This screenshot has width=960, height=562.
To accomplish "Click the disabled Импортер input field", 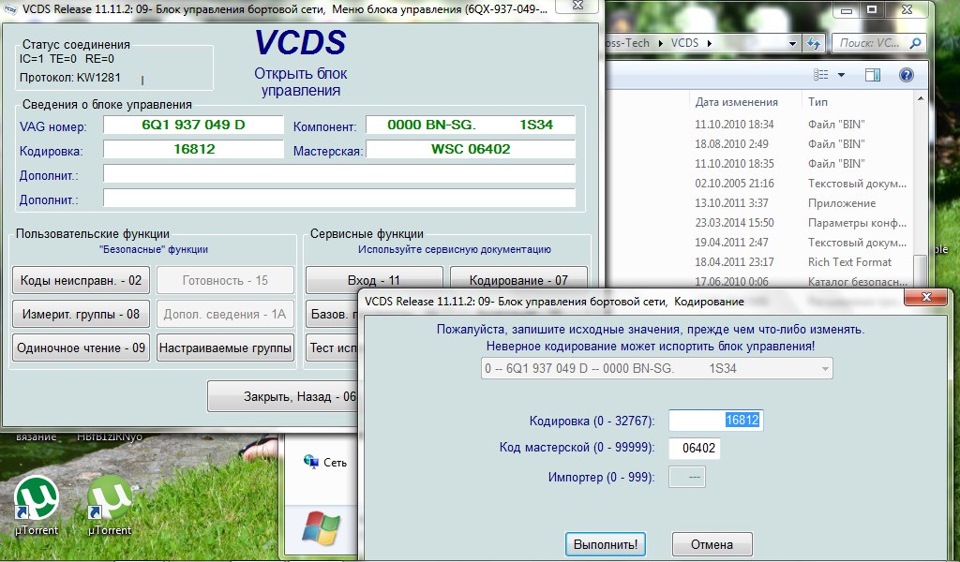I will [x=687, y=477].
